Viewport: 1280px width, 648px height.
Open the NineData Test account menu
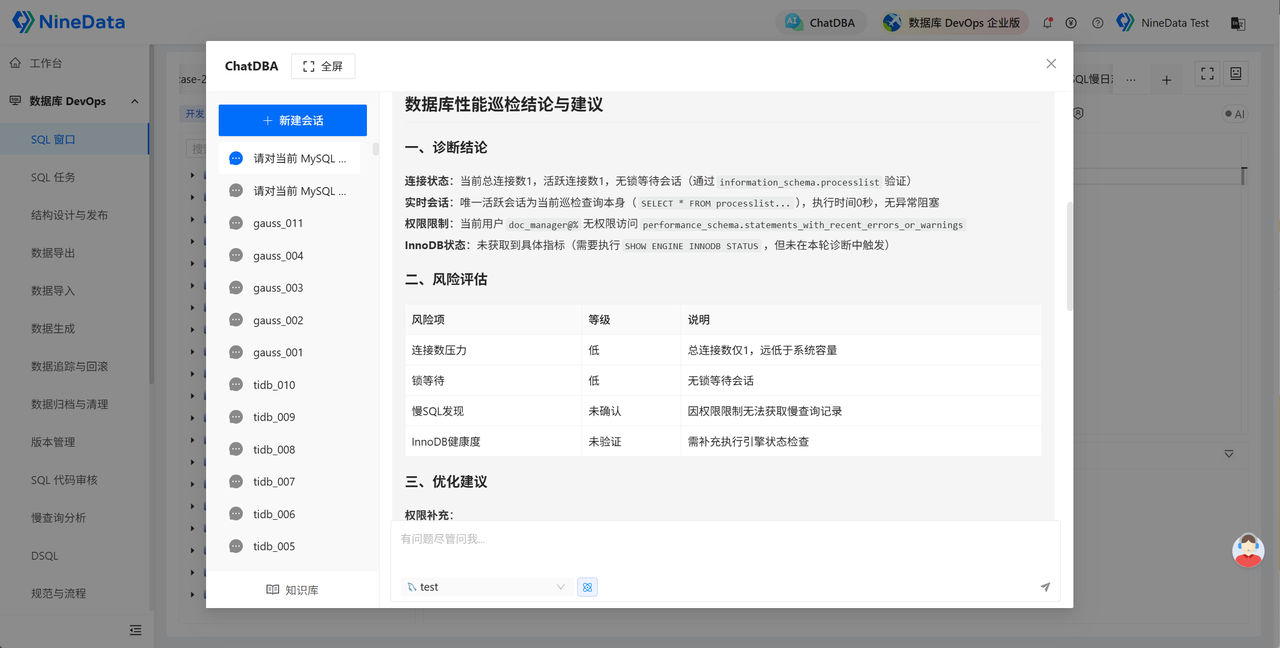click(x=1163, y=22)
